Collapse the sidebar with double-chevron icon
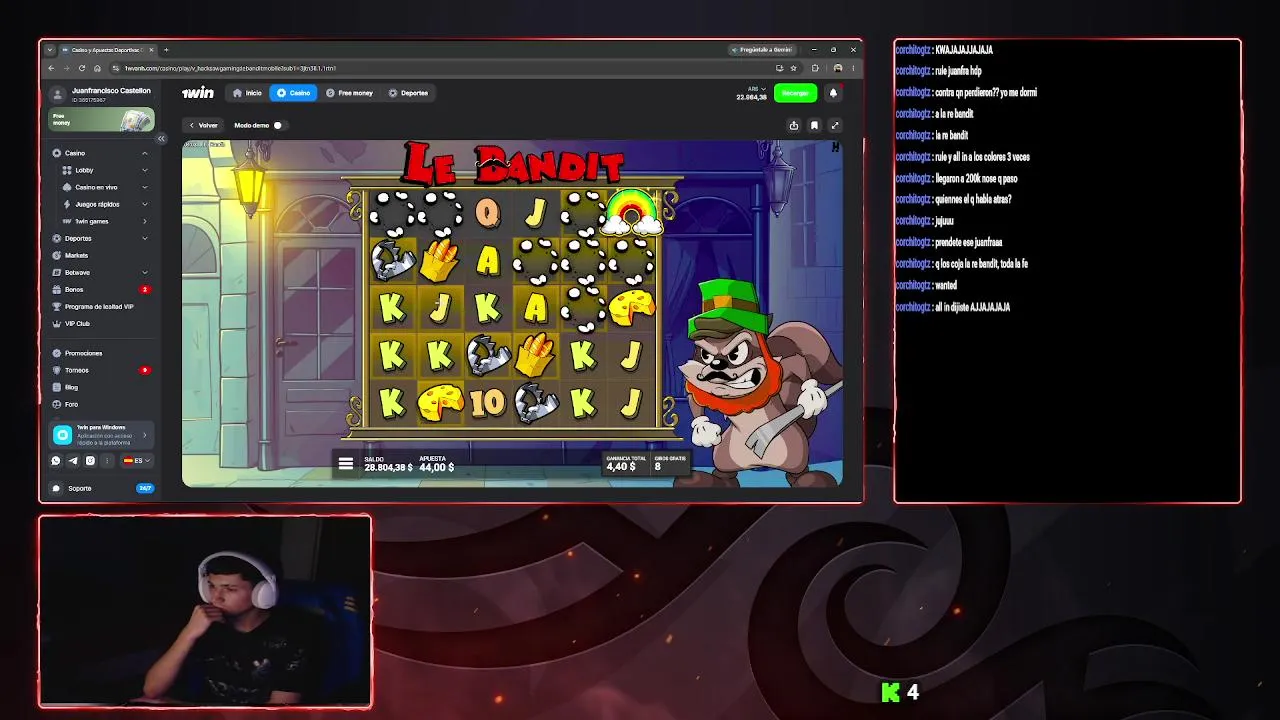 coord(161,139)
